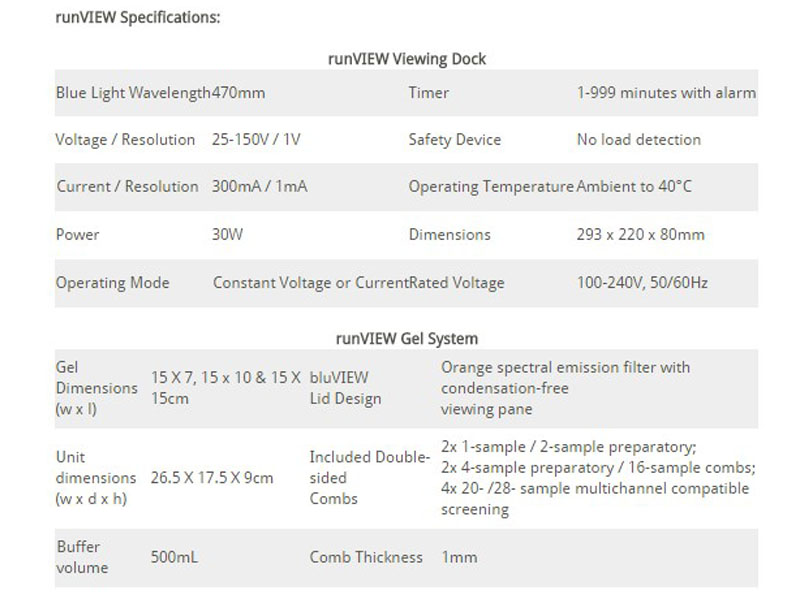Screen dimensions: 800x600
Task: Select the 500mL buffer volume value
Action: (174, 557)
